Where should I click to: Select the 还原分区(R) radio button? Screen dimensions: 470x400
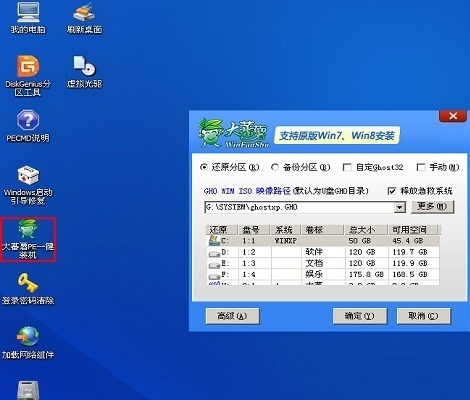203,167
